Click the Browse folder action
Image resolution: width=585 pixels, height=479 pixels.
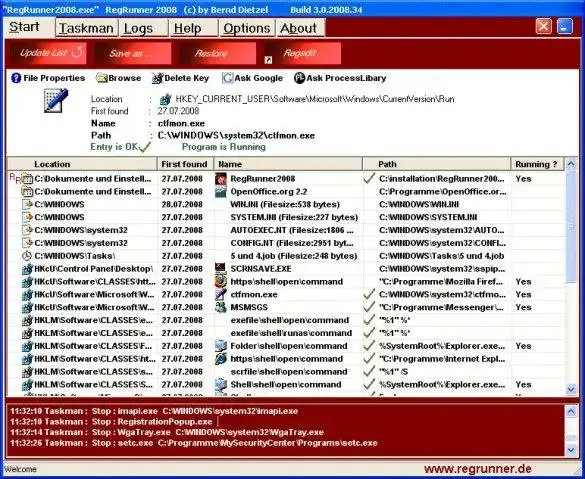click(118, 78)
